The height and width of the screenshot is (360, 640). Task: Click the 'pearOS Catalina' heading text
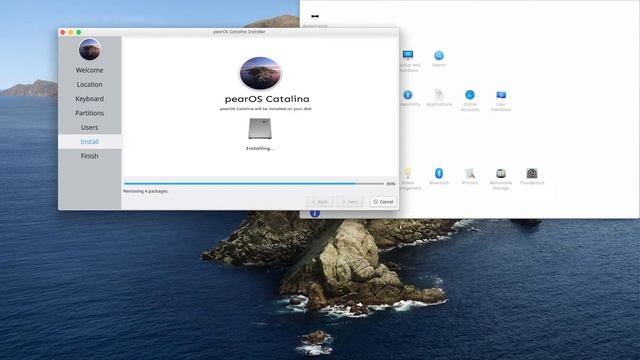click(x=267, y=99)
